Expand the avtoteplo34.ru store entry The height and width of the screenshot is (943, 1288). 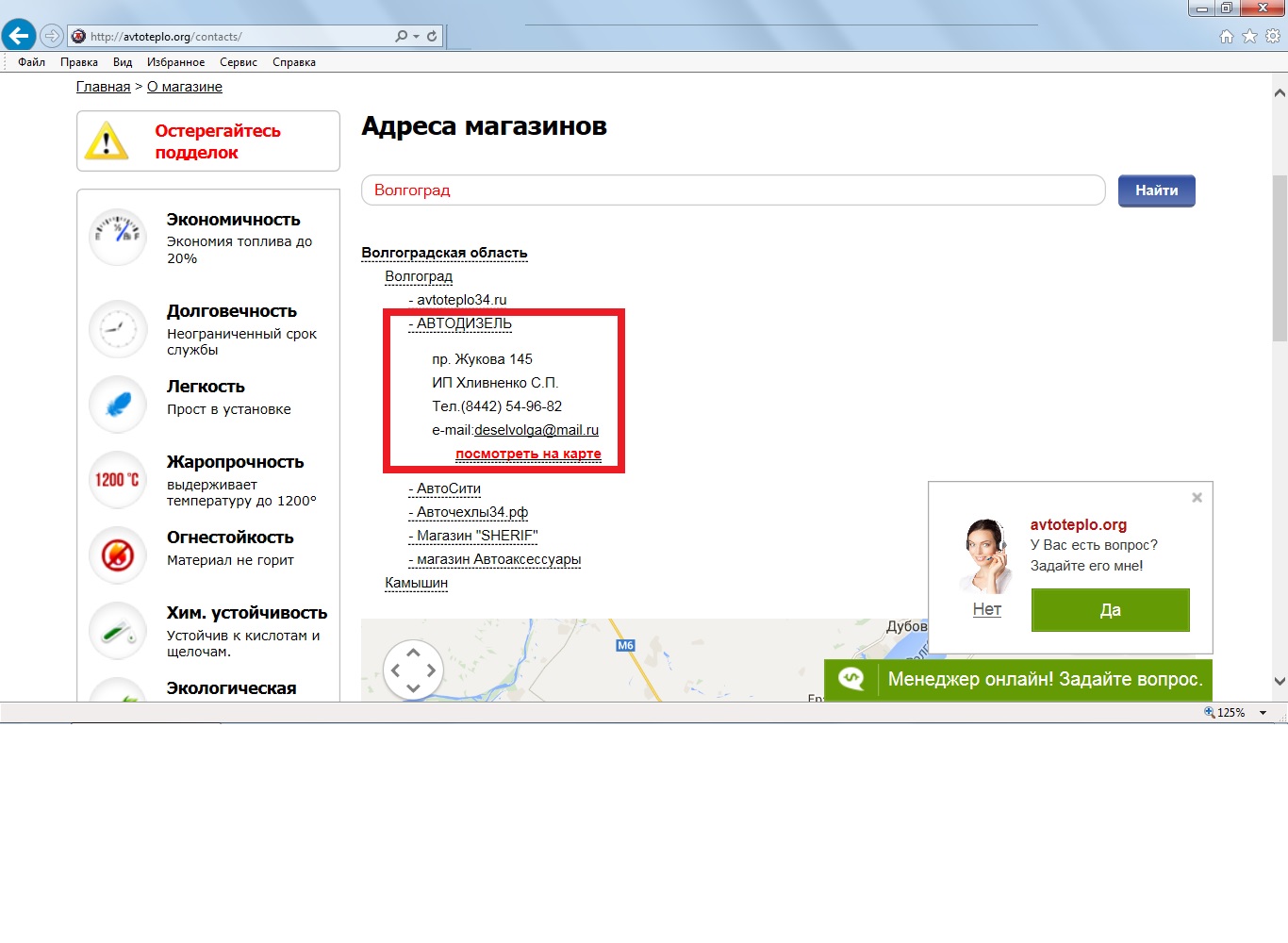coord(457,300)
